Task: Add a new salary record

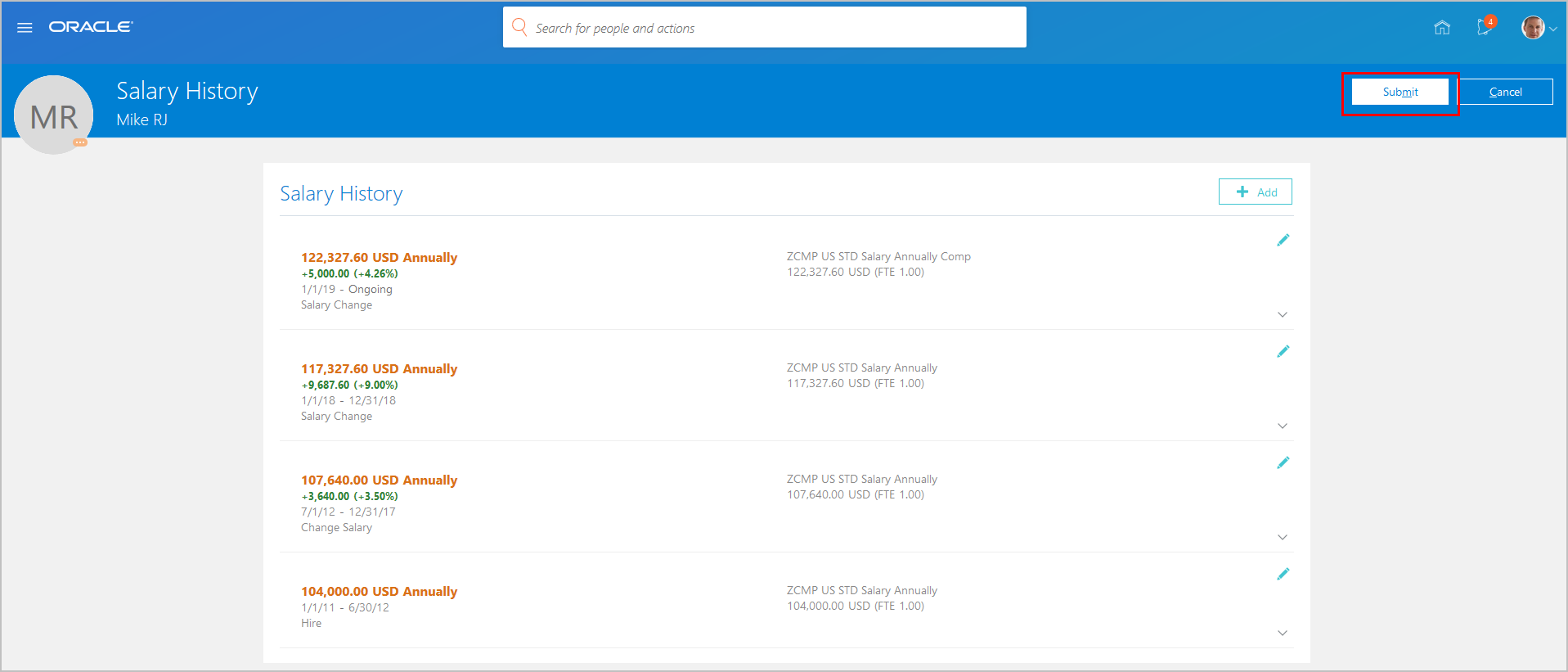Action: 1256,192
